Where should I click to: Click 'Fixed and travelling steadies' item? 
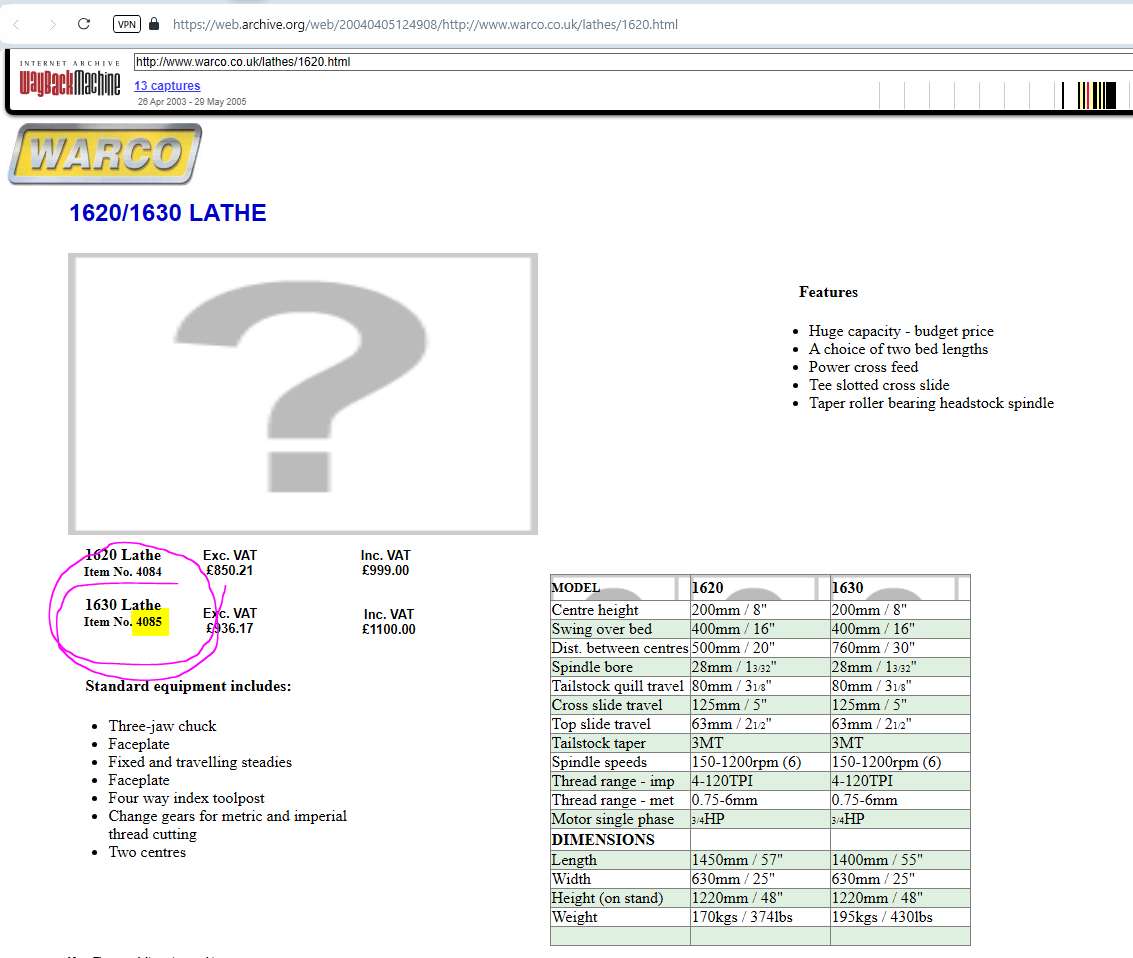pyautogui.click(x=200, y=762)
